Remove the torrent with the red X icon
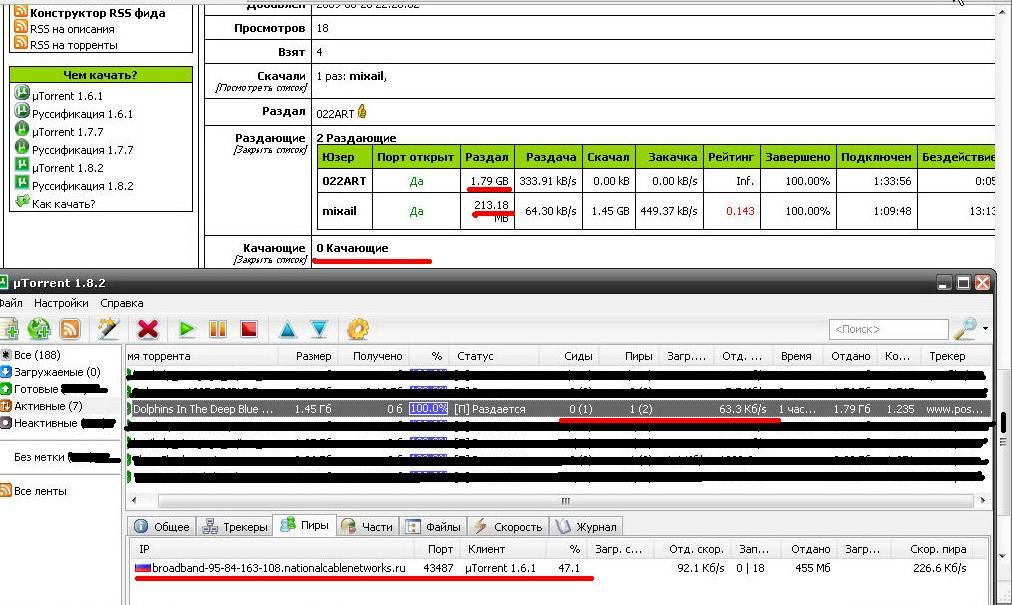Image resolution: width=1012 pixels, height=605 pixels. (x=148, y=329)
